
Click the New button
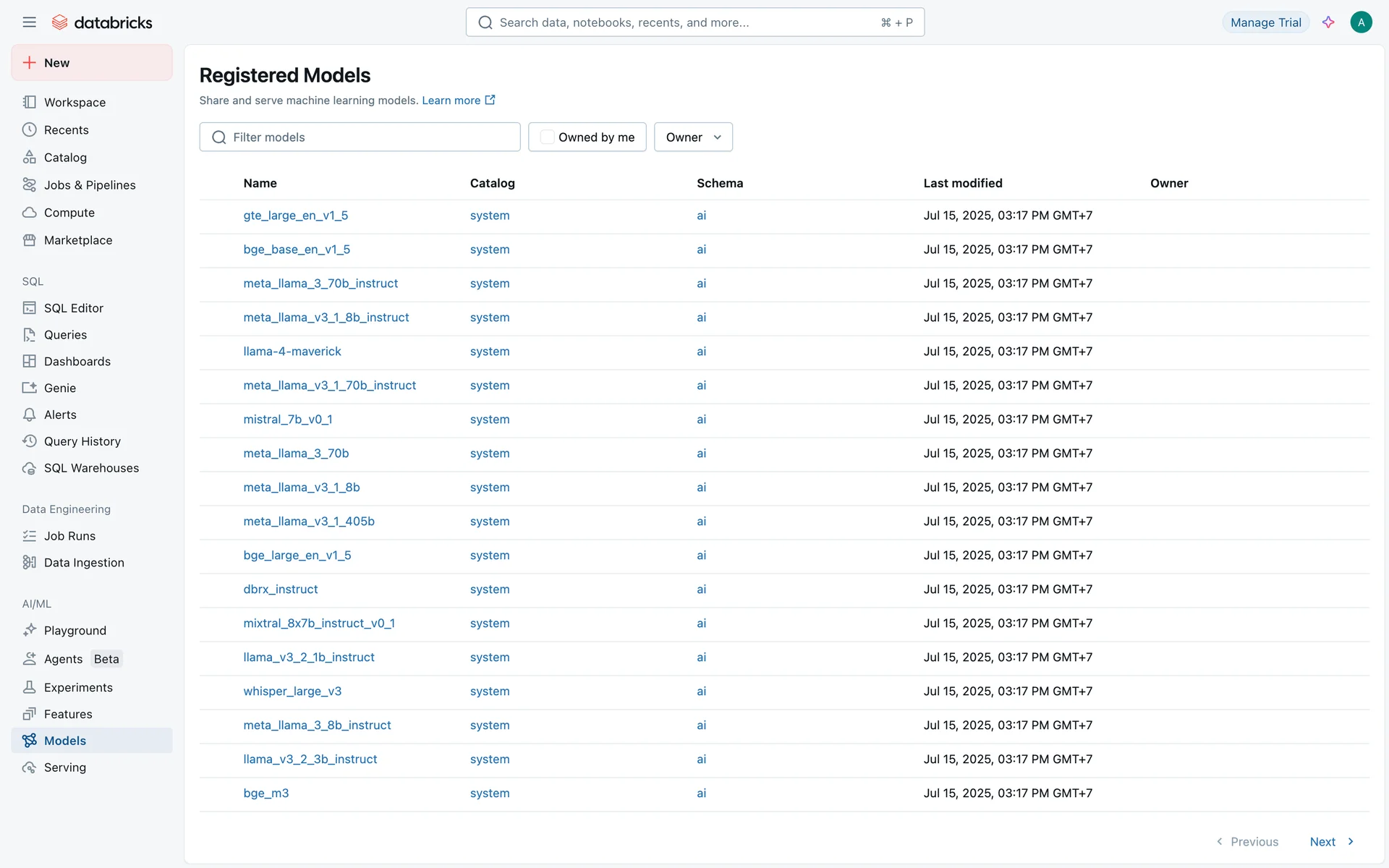[92, 63]
